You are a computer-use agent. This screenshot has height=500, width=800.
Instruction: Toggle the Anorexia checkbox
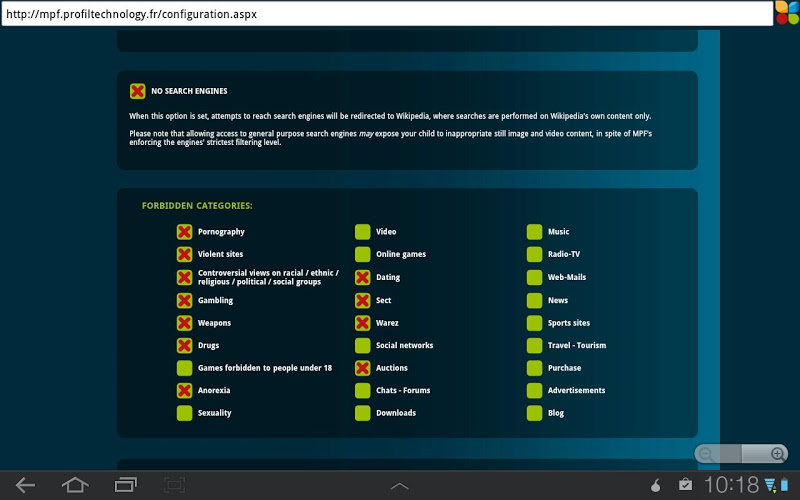click(184, 390)
